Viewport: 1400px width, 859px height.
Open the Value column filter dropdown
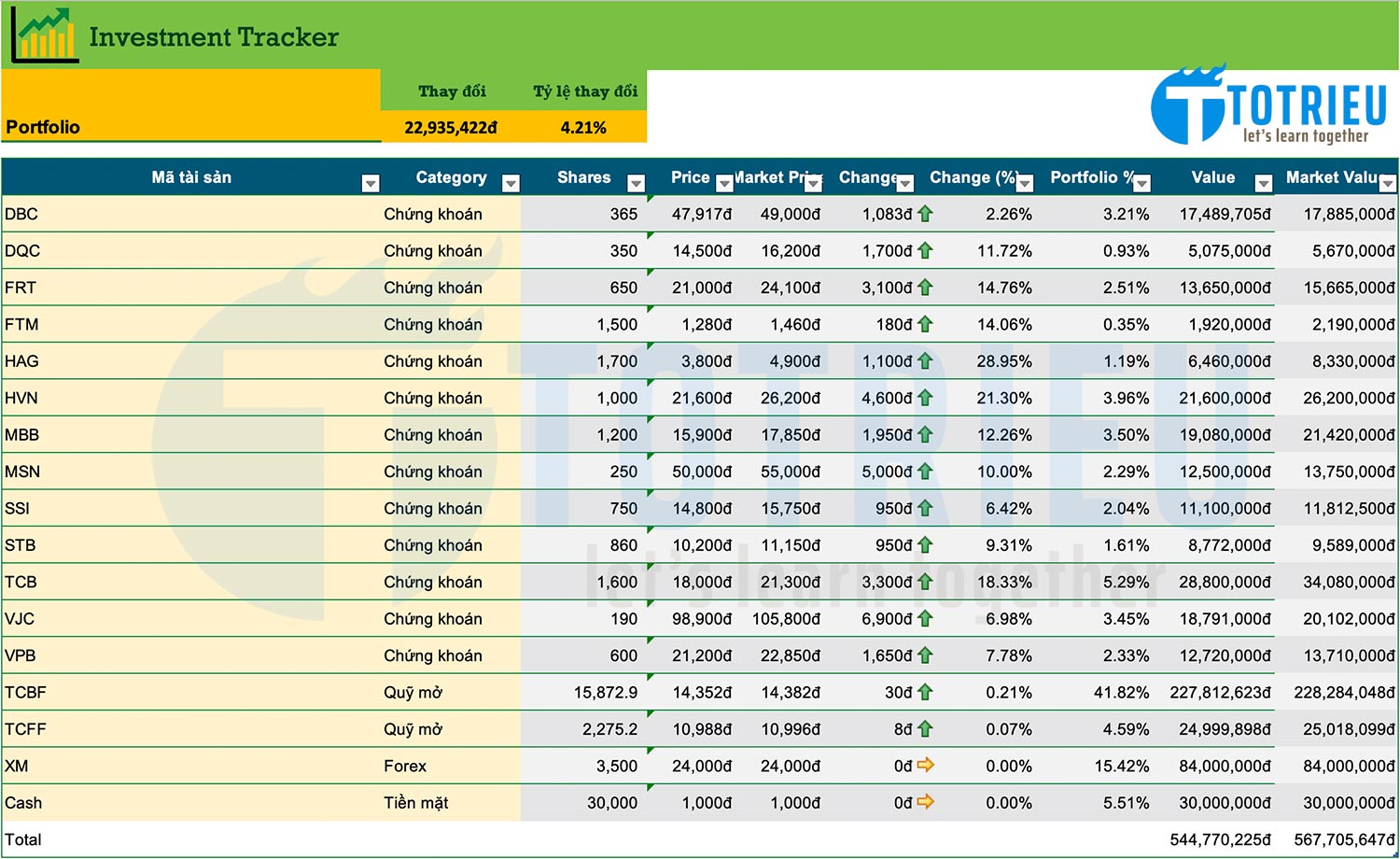point(1263,183)
